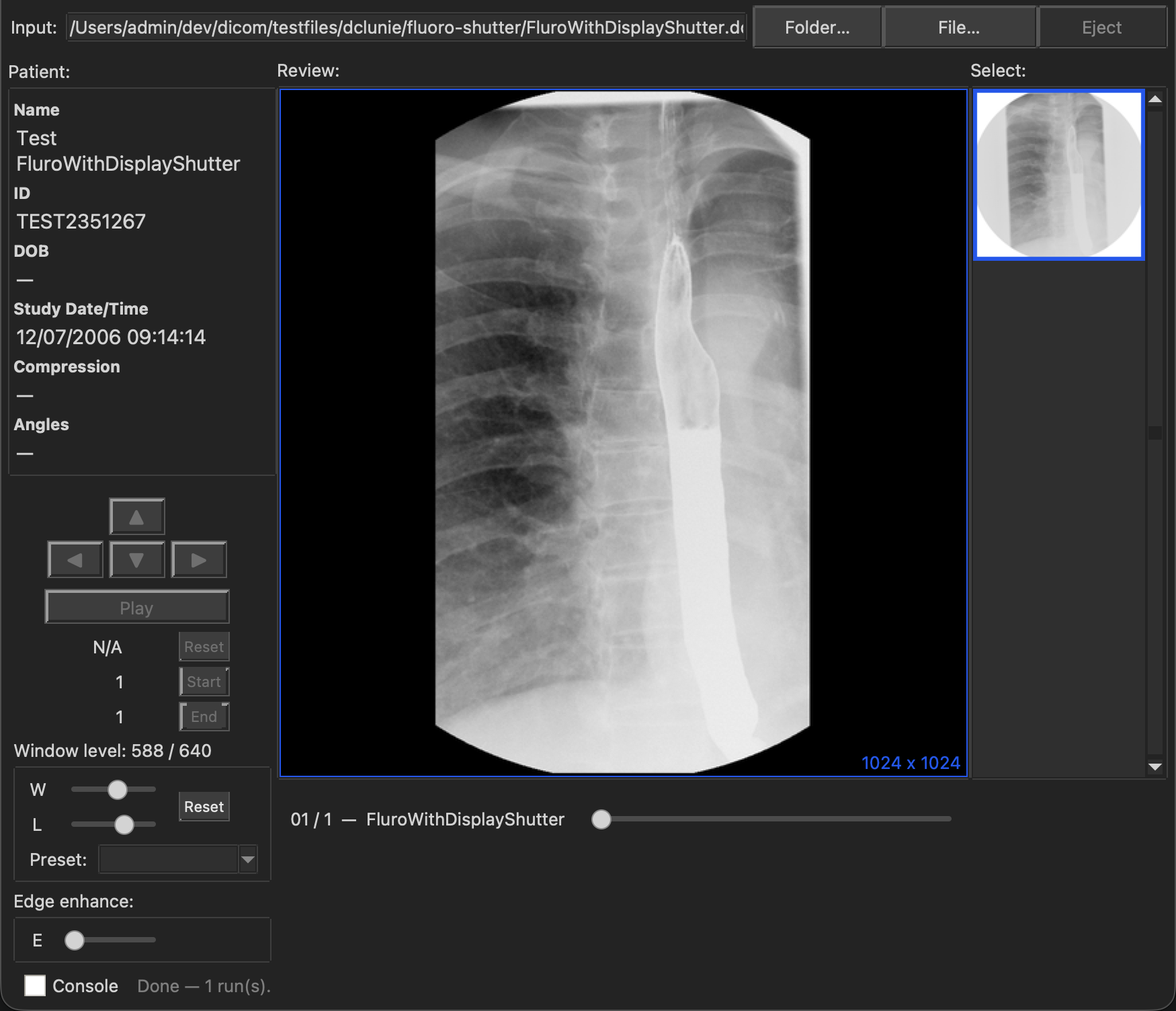This screenshot has width=1176, height=1011.
Task: Open the File... chooser
Action: (959, 28)
